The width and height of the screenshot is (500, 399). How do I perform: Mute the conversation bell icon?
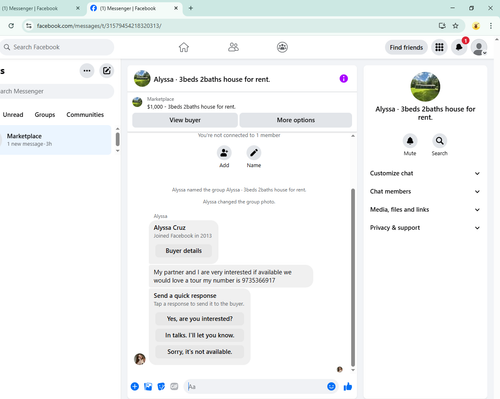coord(410,141)
